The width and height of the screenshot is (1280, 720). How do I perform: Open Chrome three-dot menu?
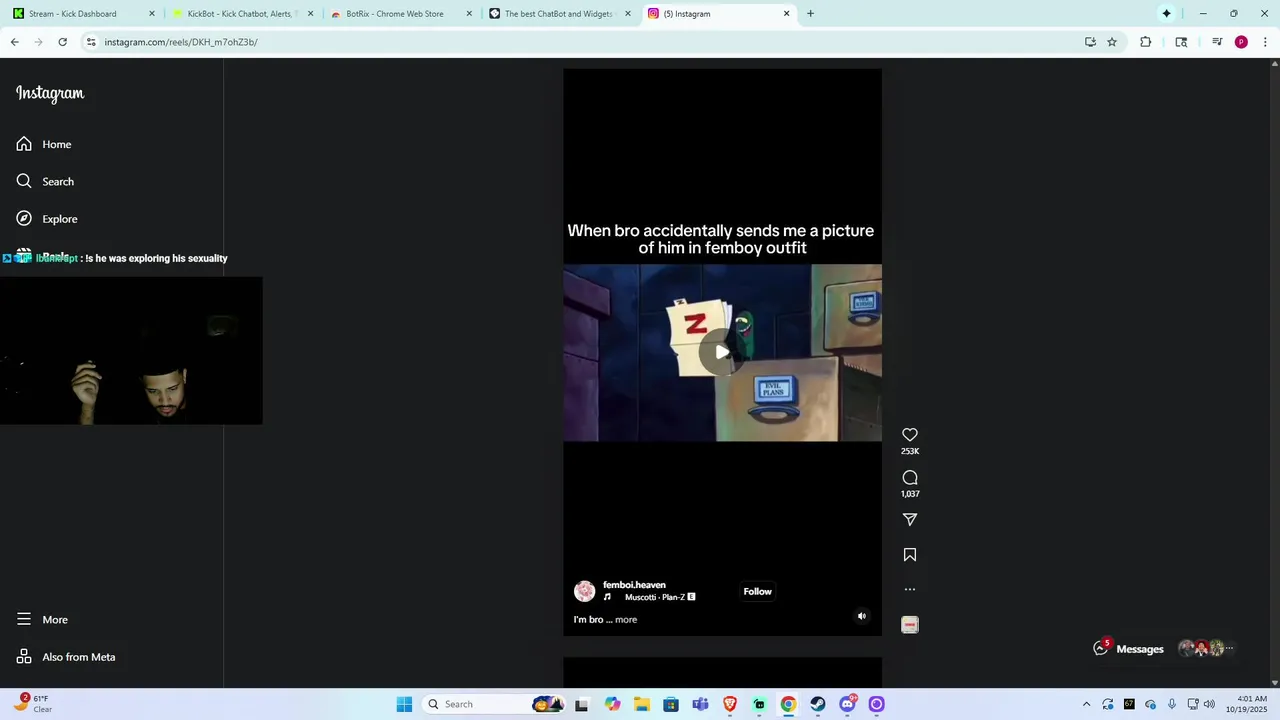pyautogui.click(x=1265, y=42)
